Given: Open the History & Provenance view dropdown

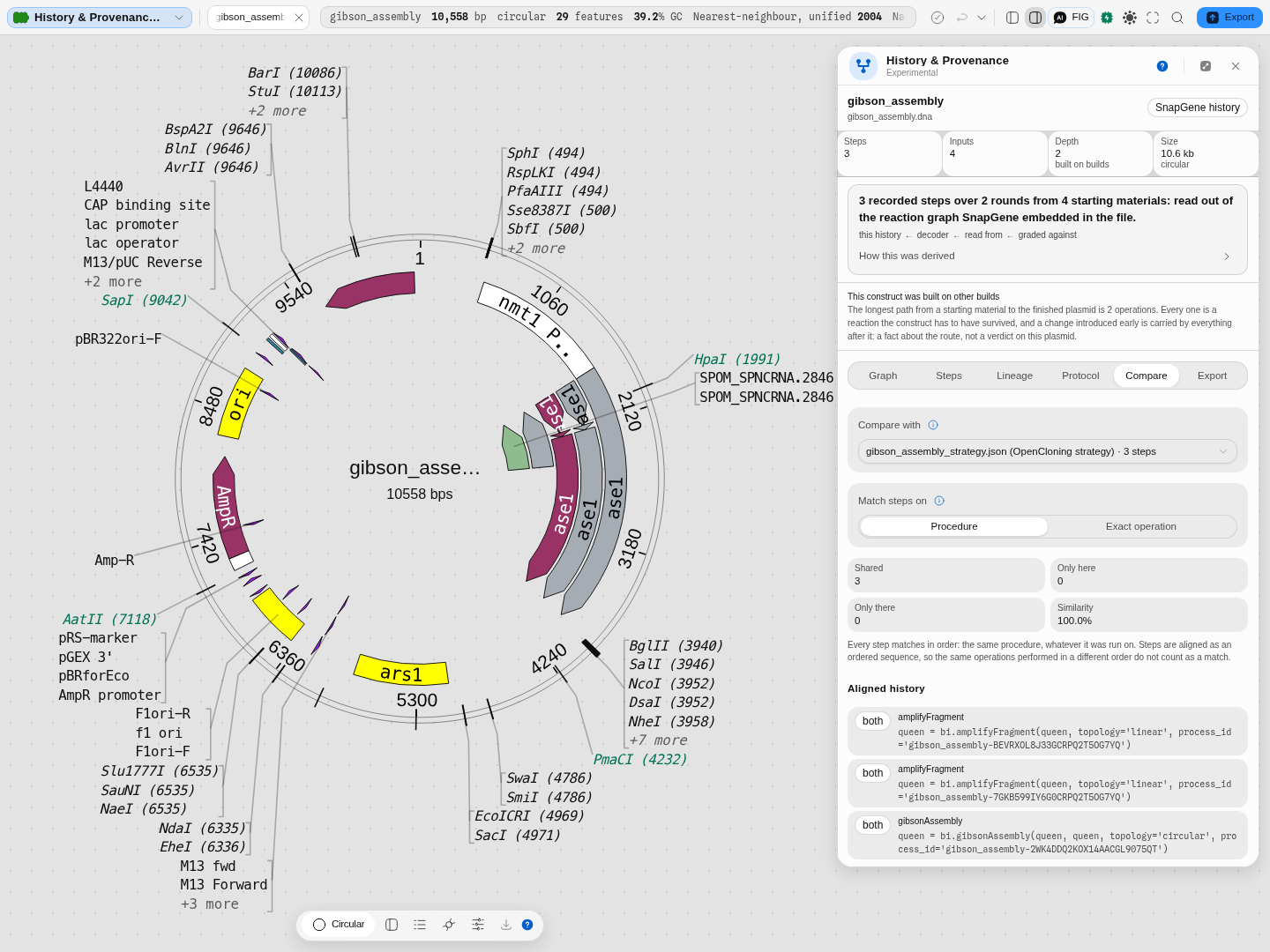Looking at the screenshot, I should pos(100,18).
